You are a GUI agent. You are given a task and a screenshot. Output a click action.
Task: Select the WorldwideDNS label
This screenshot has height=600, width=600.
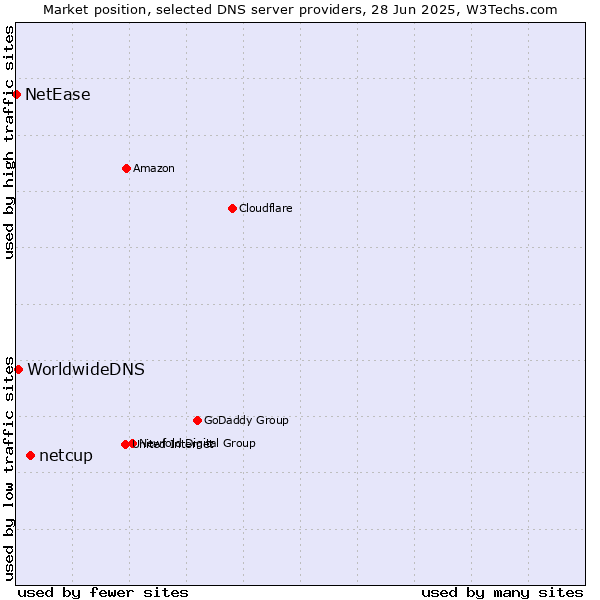click(x=86, y=370)
